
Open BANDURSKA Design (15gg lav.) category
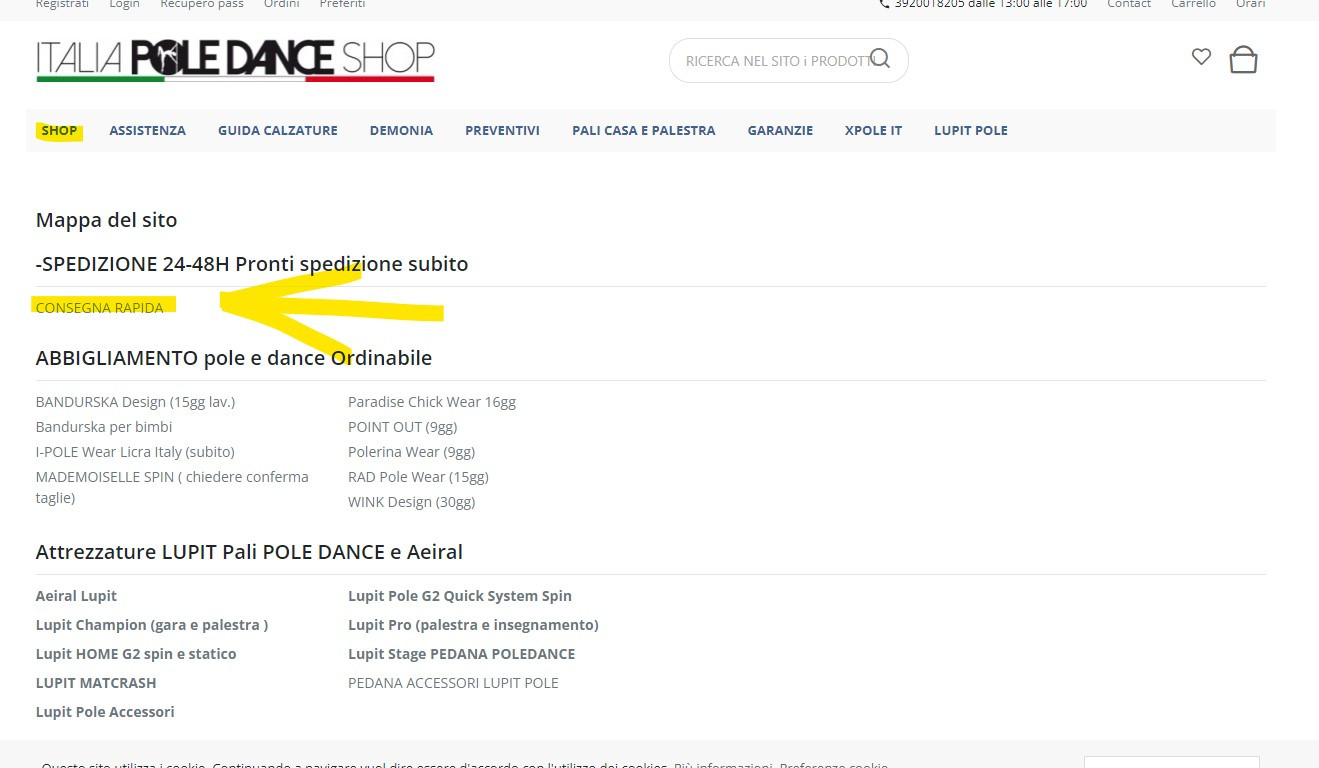point(135,402)
